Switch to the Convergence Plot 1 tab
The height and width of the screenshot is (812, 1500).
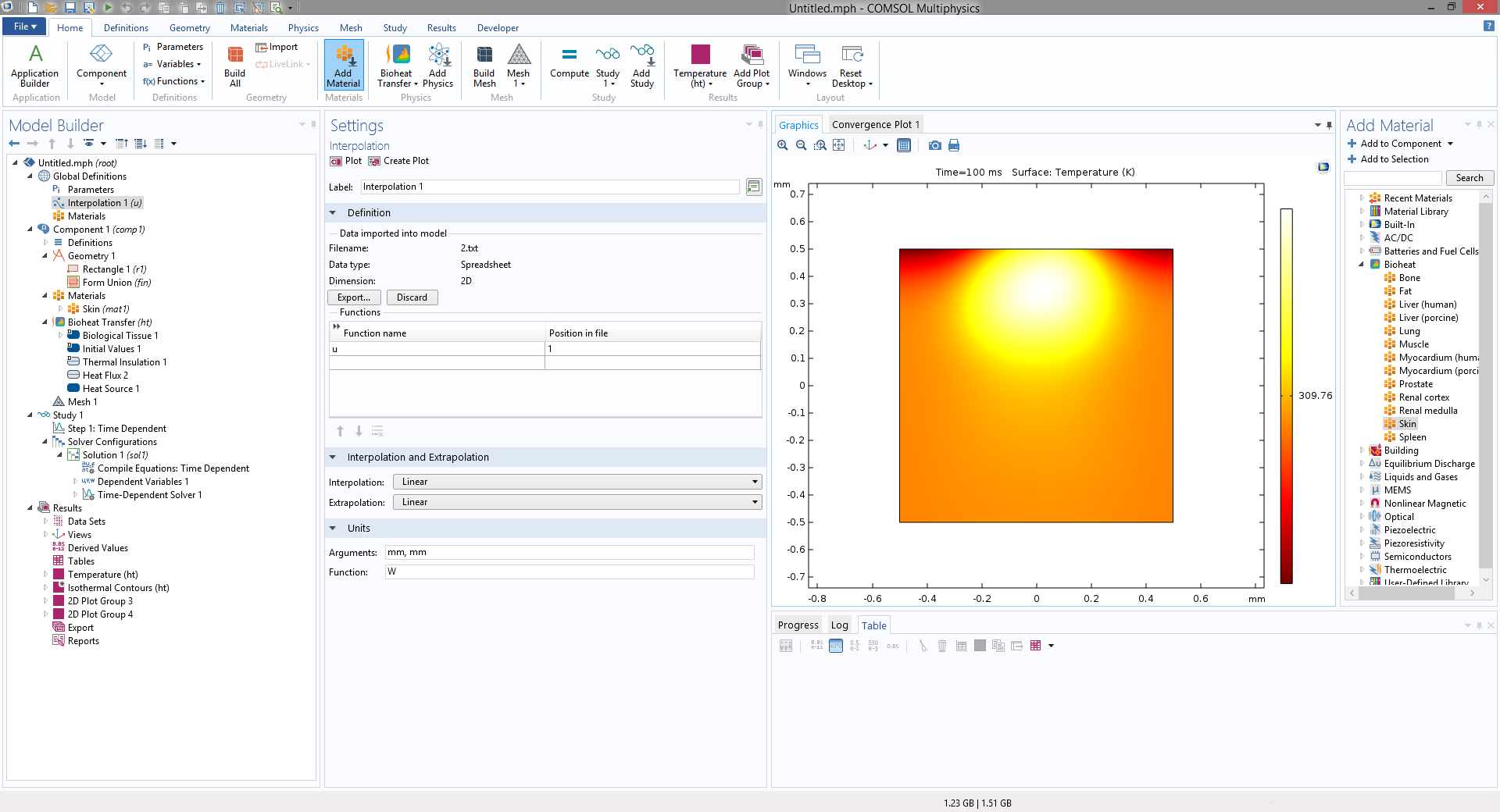[875, 125]
